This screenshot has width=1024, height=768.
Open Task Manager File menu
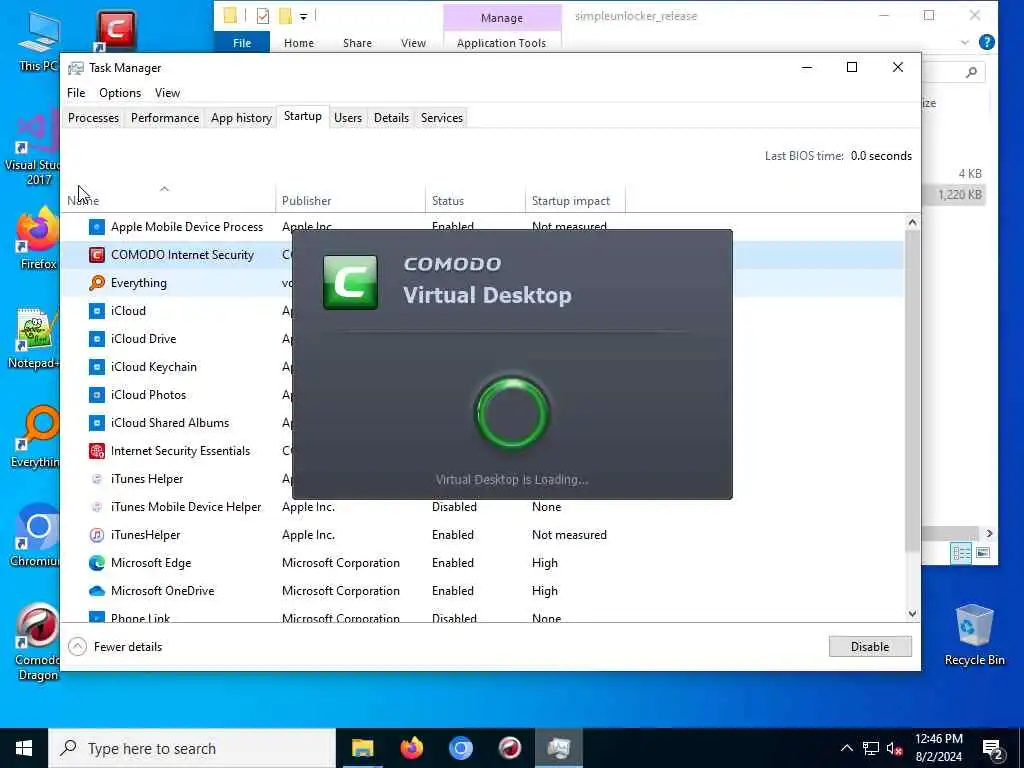[x=76, y=93]
